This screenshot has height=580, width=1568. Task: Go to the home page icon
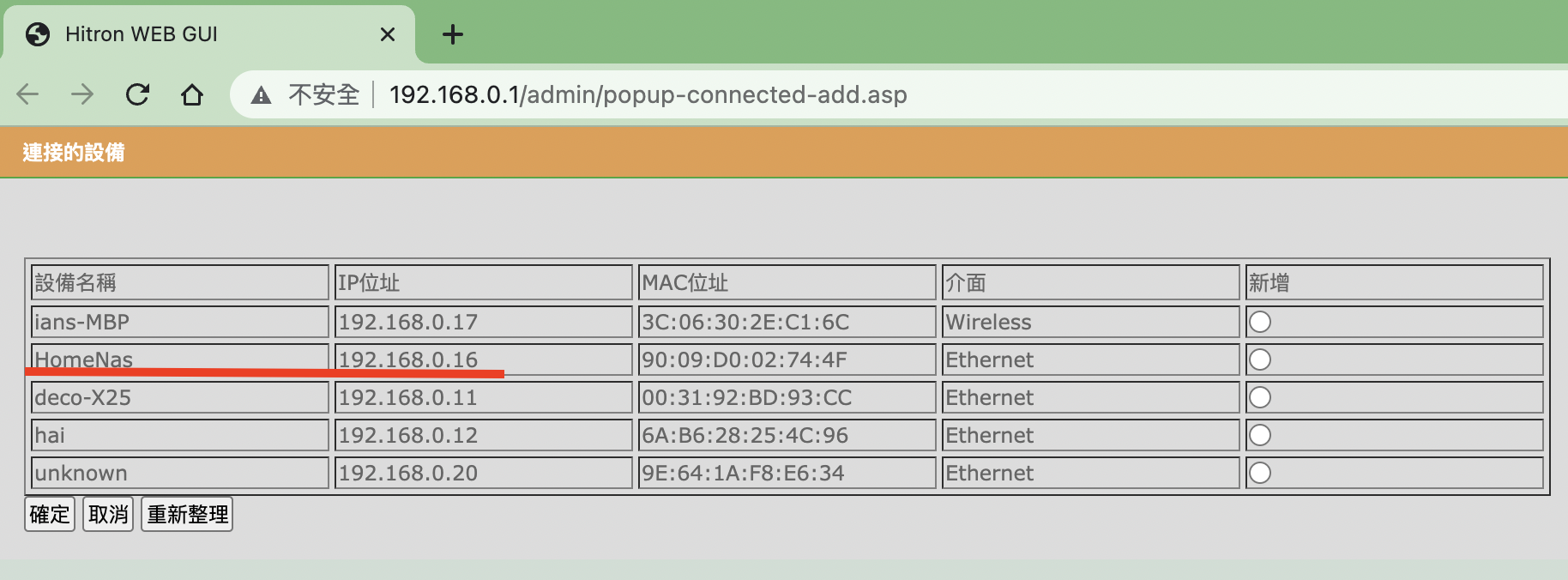point(192,94)
